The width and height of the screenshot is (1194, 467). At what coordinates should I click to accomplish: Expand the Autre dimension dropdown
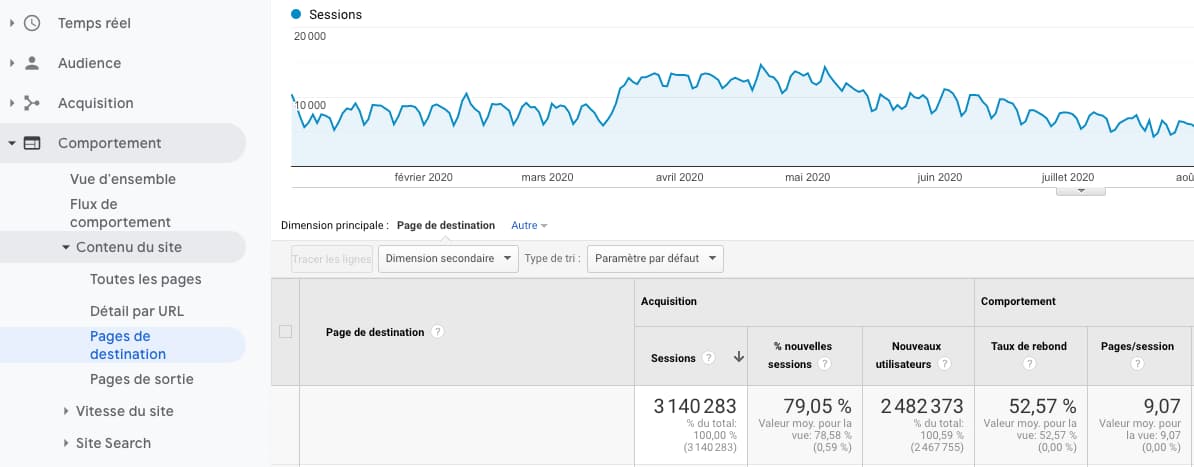[x=529, y=226]
